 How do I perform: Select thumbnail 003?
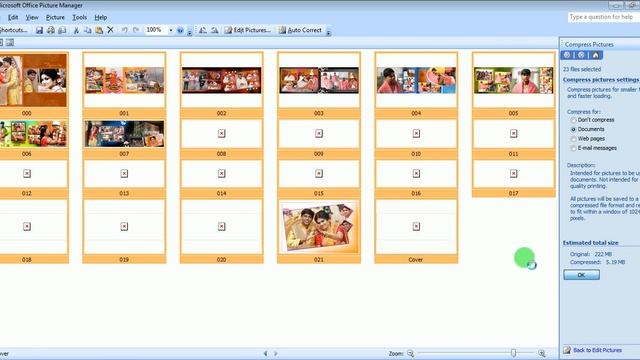click(x=319, y=85)
